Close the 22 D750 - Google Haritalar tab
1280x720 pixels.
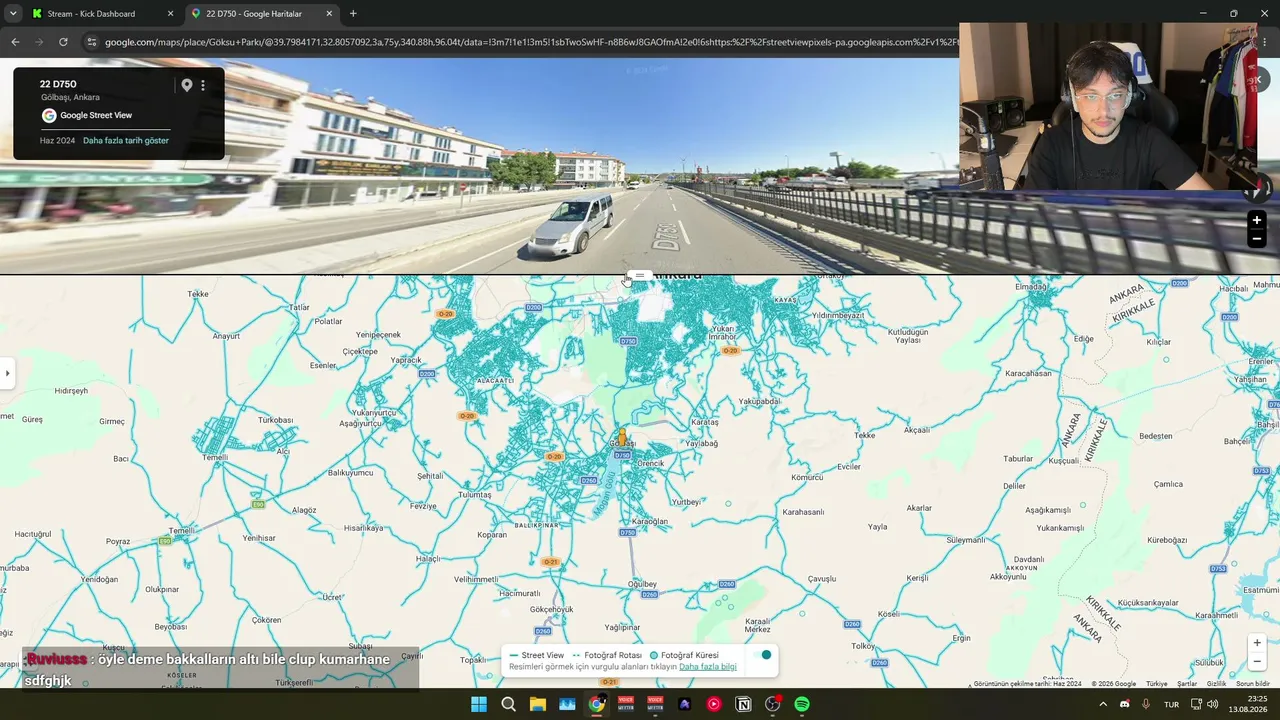click(x=329, y=14)
